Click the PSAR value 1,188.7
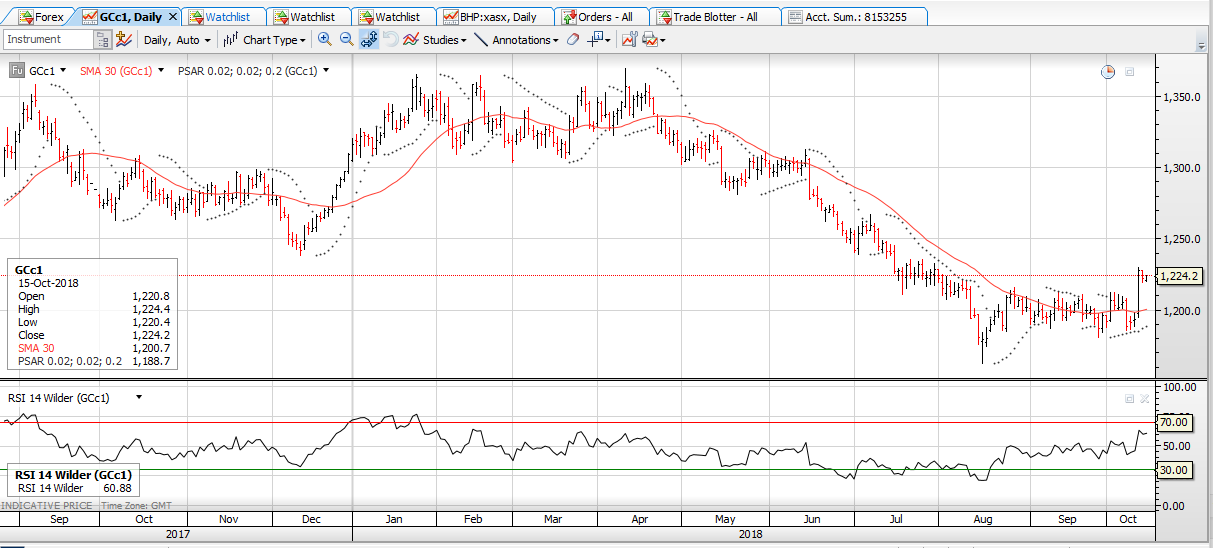 point(150,361)
